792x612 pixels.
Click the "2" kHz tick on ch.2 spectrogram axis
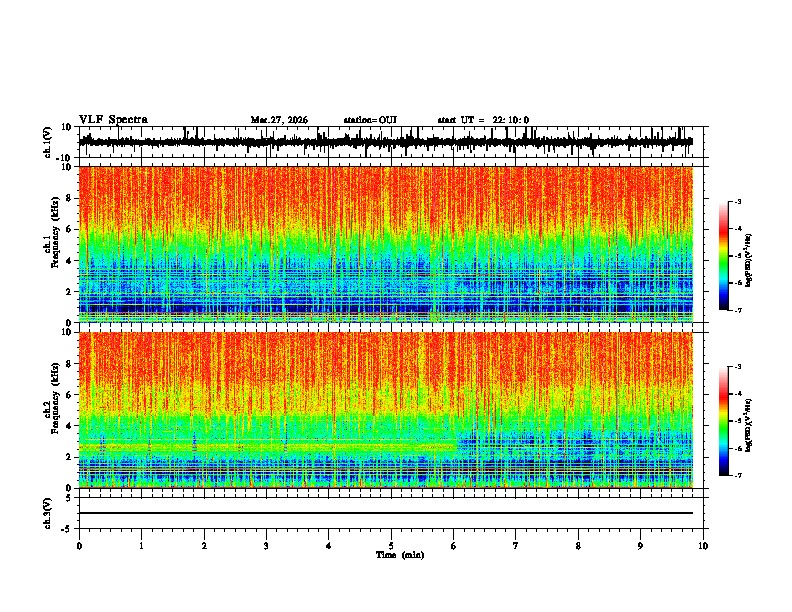(69, 457)
